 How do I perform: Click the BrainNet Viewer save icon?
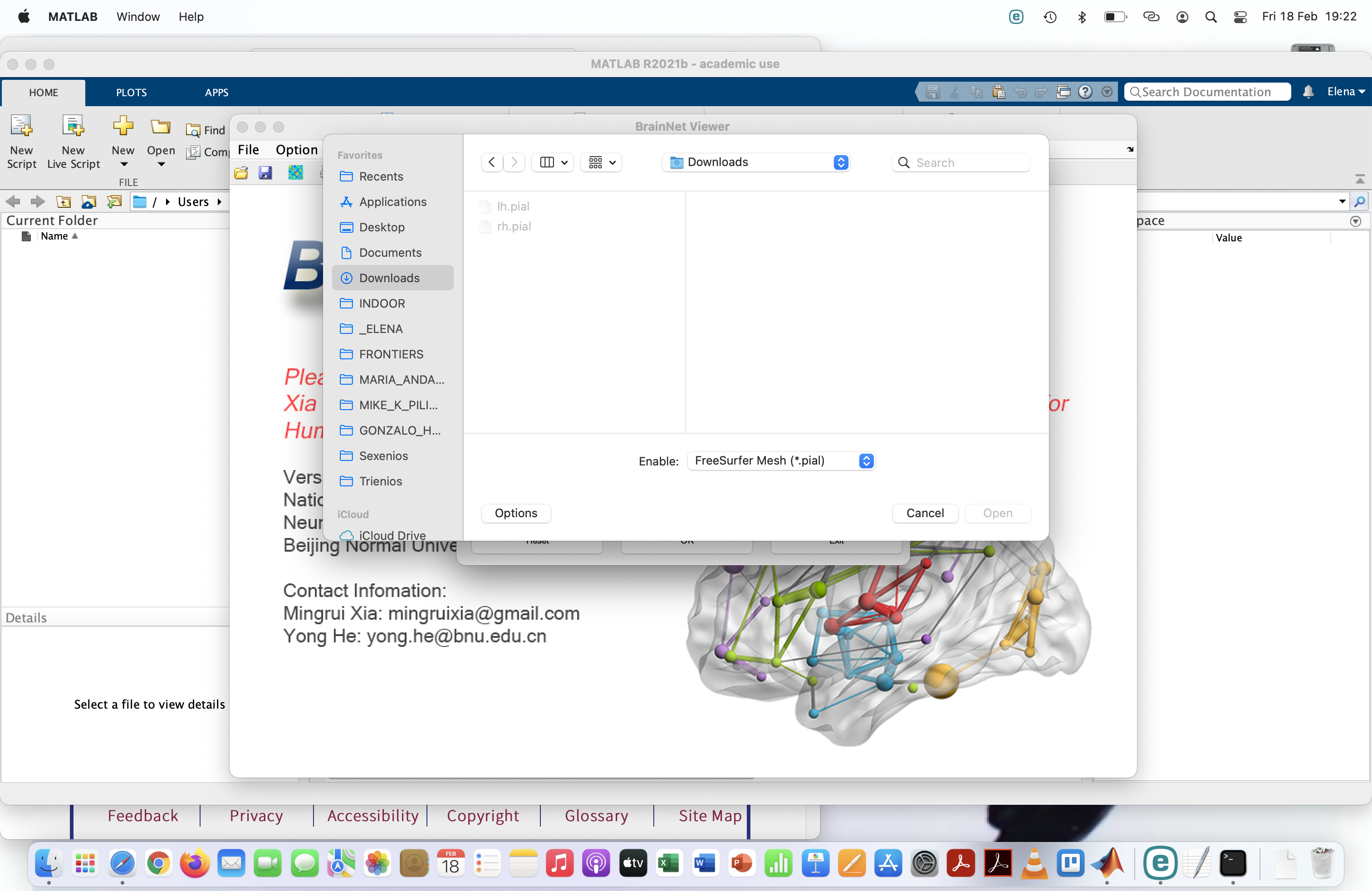pos(265,172)
